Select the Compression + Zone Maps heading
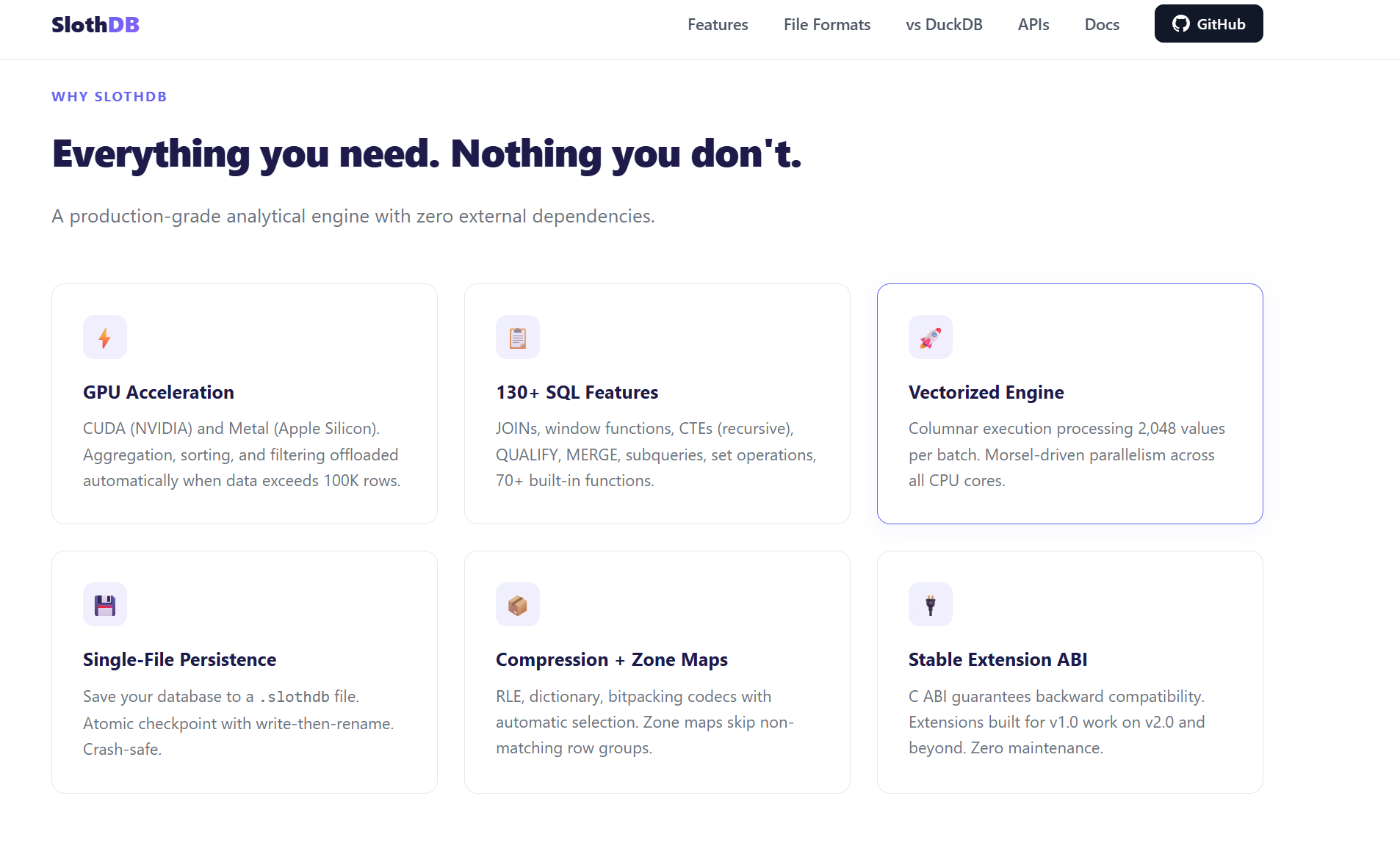The image size is (1400, 851). [x=611, y=659]
